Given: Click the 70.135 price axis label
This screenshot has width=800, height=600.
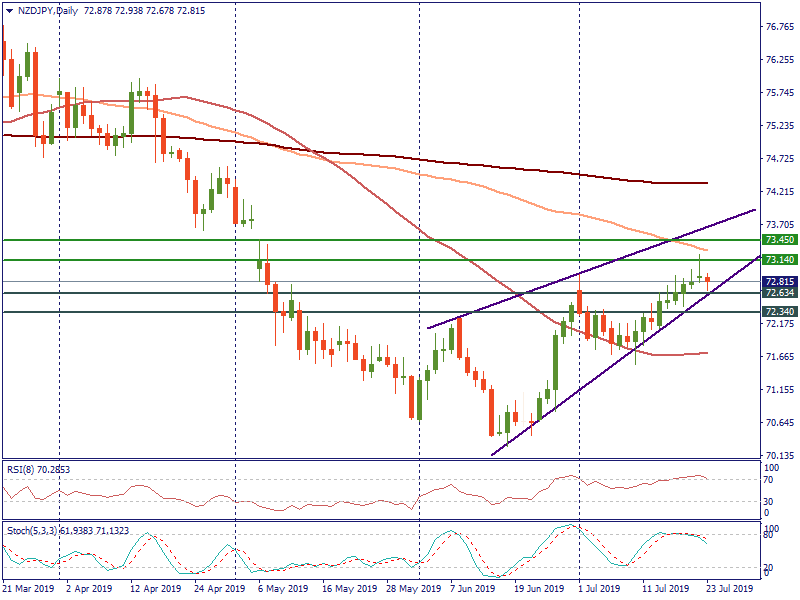Looking at the screenshot, I should click(x=778, y=455).
